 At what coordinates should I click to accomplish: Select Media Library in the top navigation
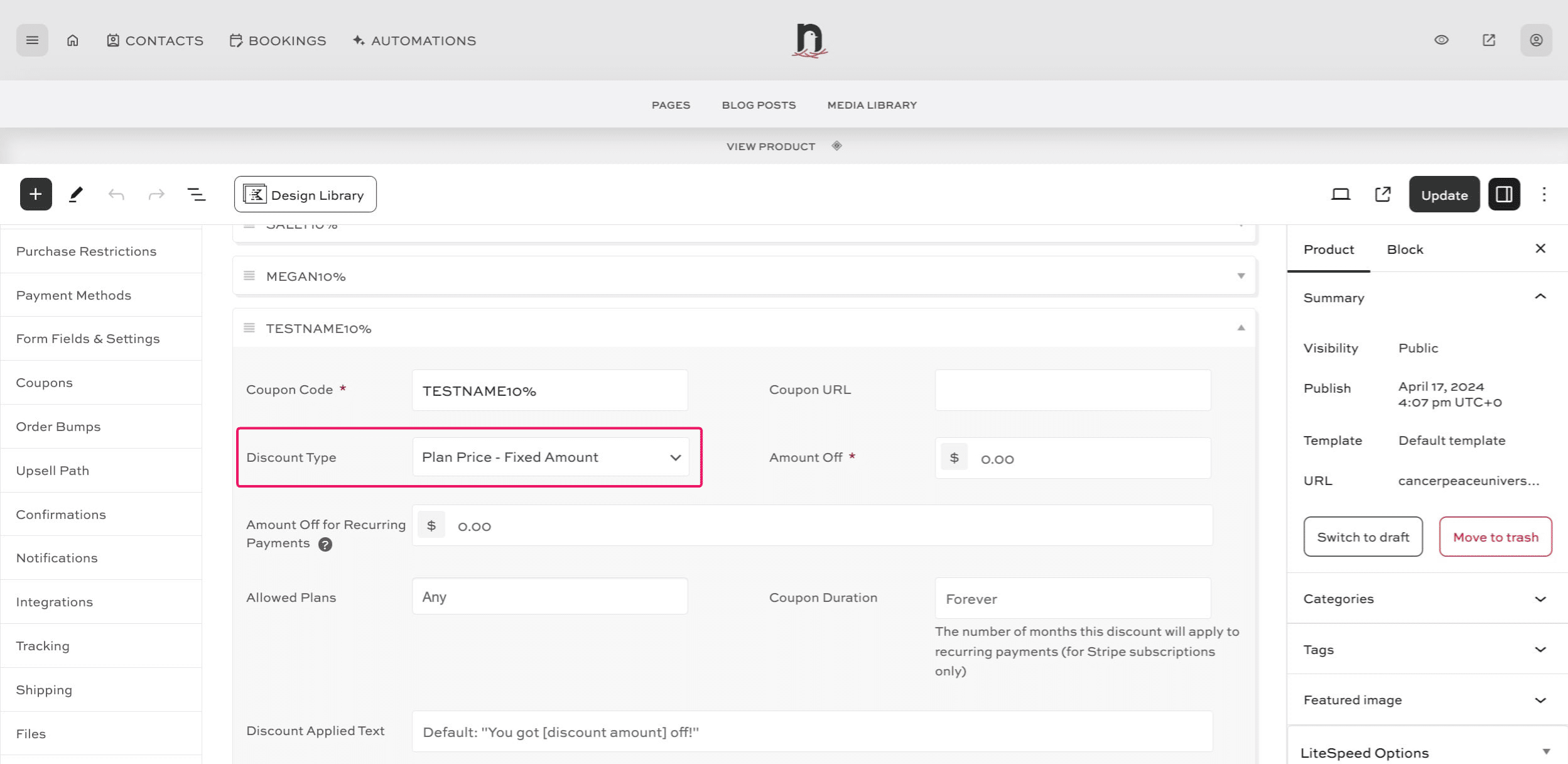(x=871, y=105)
